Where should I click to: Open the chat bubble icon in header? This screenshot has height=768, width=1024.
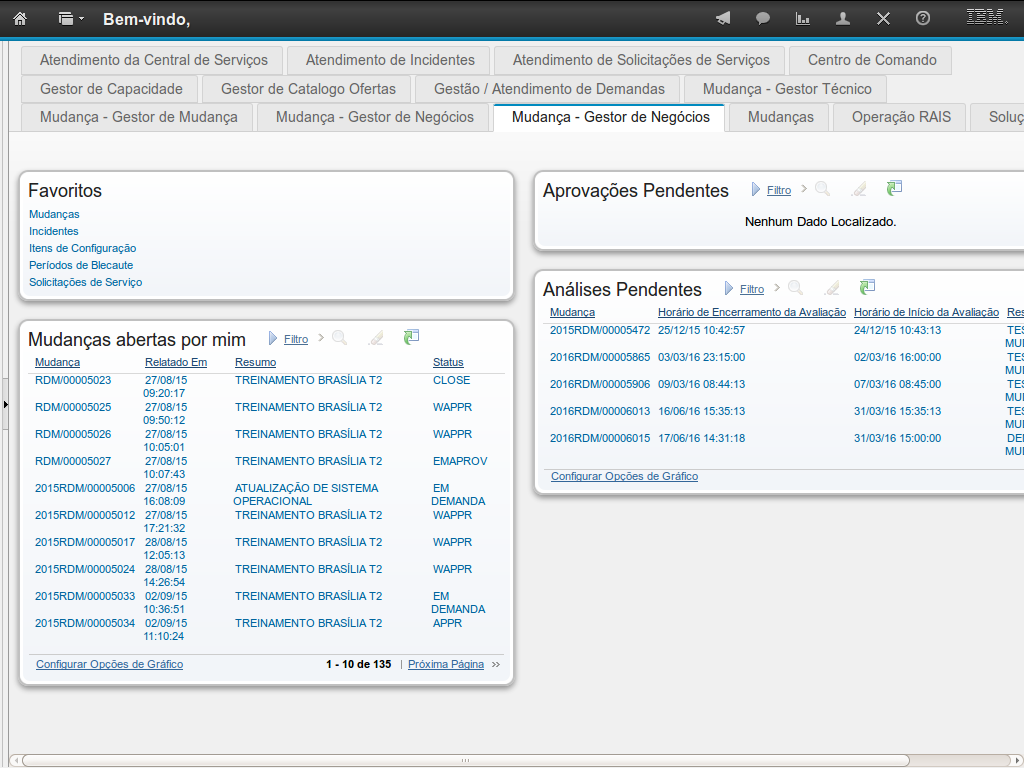point(763,18)
